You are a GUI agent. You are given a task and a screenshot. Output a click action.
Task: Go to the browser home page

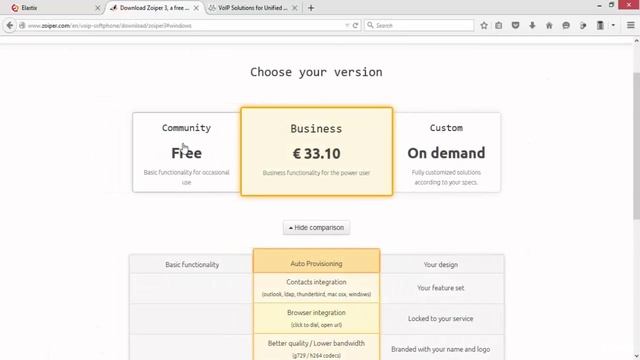coord(549,25)
